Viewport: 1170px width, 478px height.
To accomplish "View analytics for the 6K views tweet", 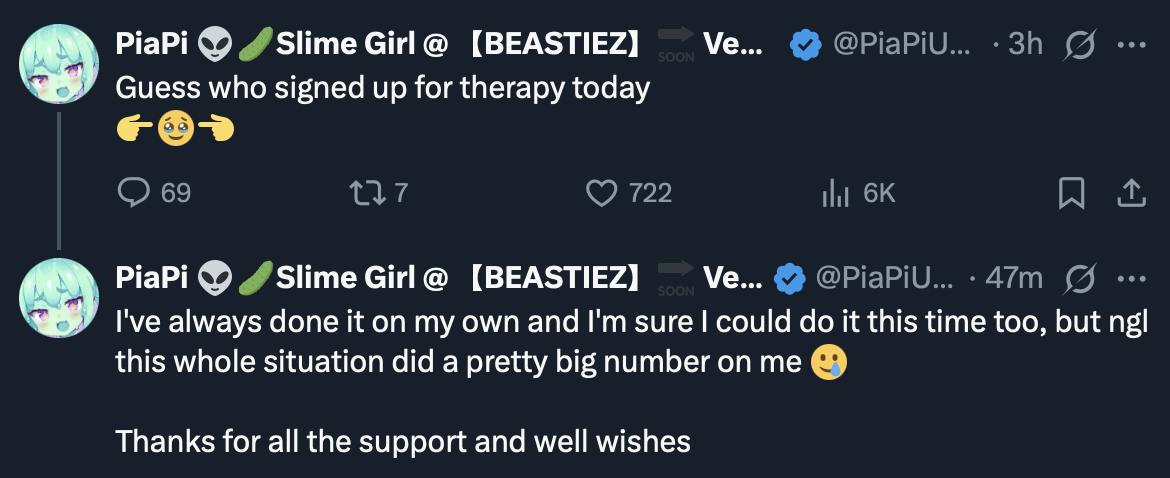I will (835, 193).
